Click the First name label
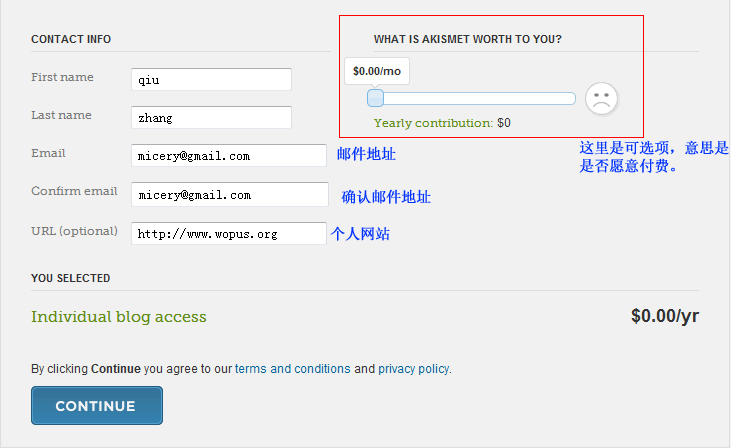 pyautogui.click(x=62, y=77)
